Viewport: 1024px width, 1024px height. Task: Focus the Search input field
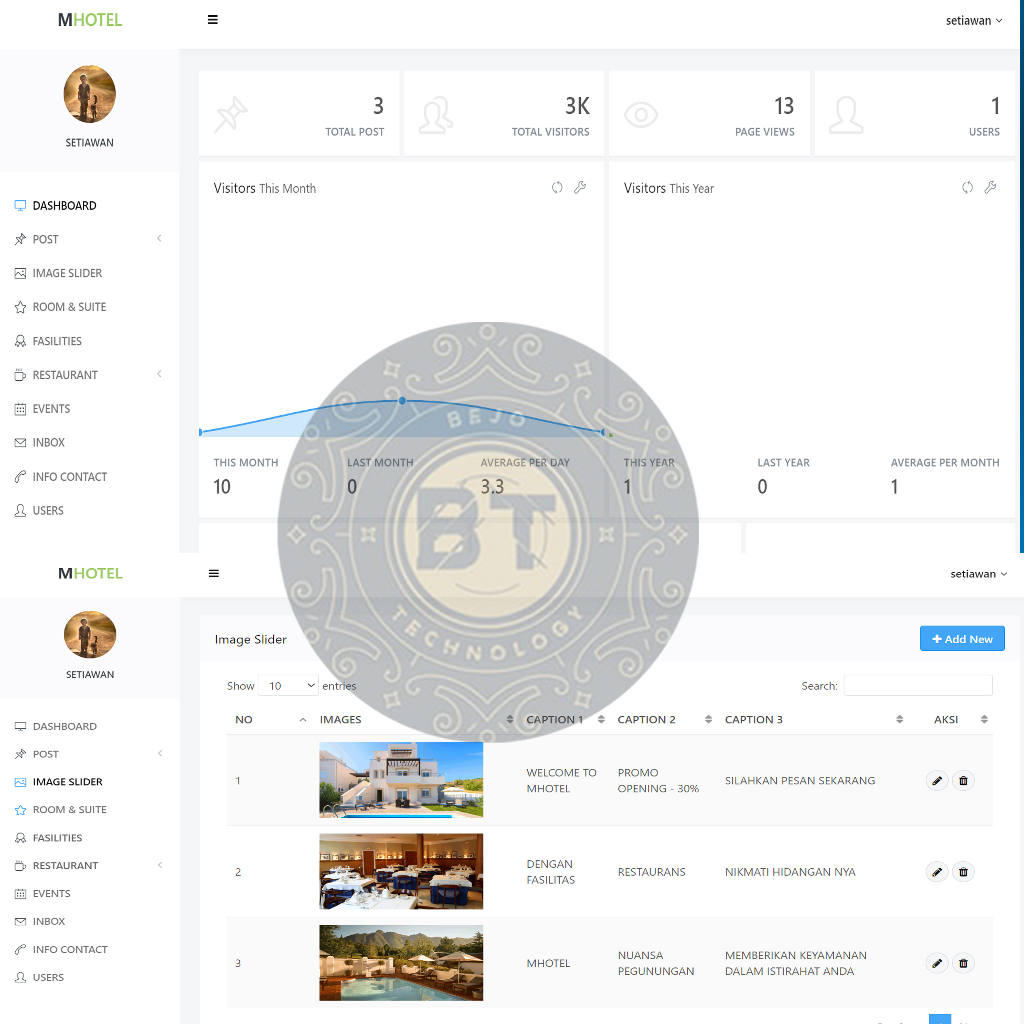(x=918, y=686)
